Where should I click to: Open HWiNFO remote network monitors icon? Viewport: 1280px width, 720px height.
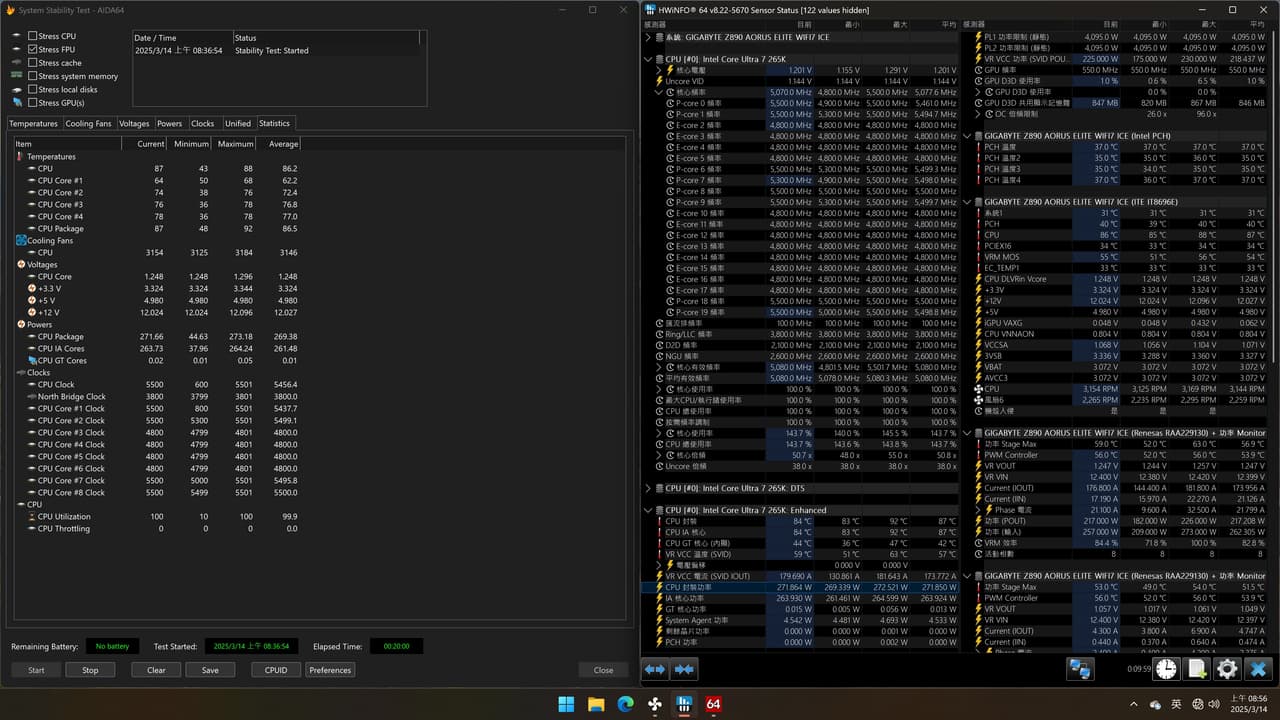[x=1080, y=669]
